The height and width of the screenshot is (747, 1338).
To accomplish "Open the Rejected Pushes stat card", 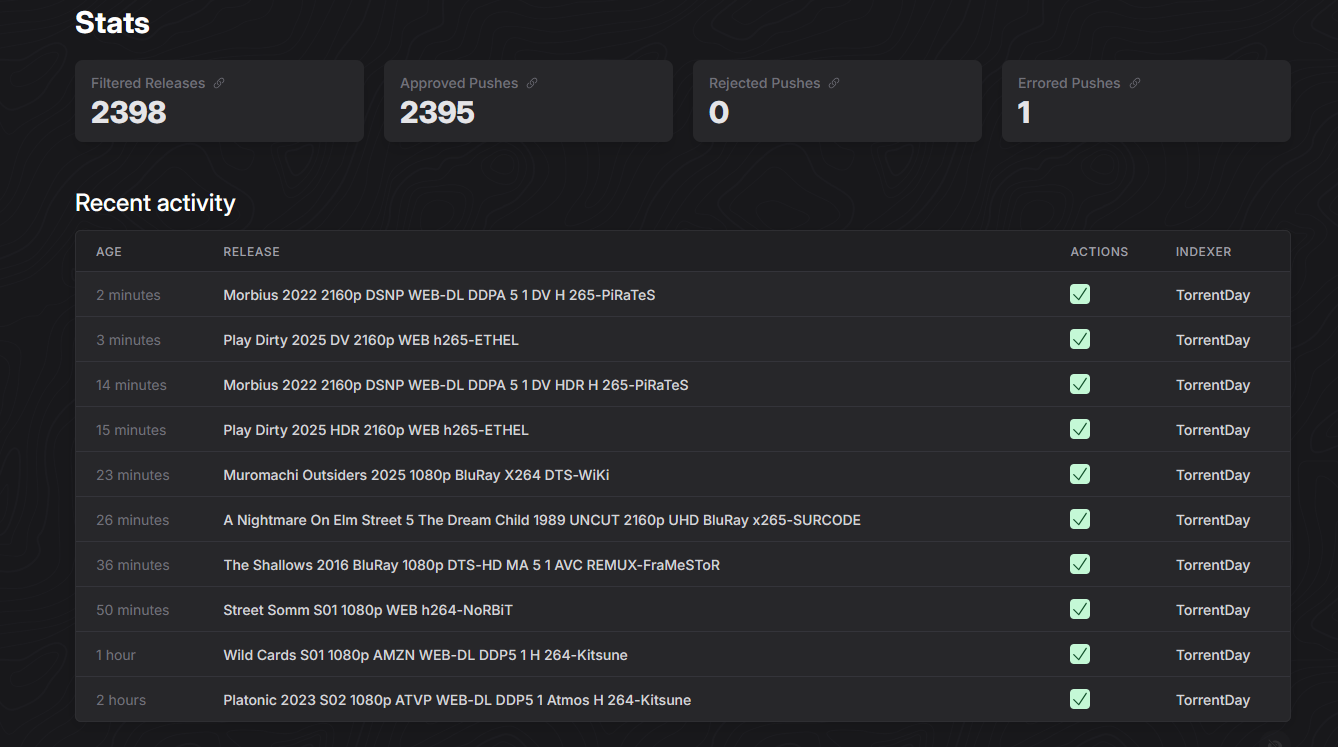I will point(837,101).
